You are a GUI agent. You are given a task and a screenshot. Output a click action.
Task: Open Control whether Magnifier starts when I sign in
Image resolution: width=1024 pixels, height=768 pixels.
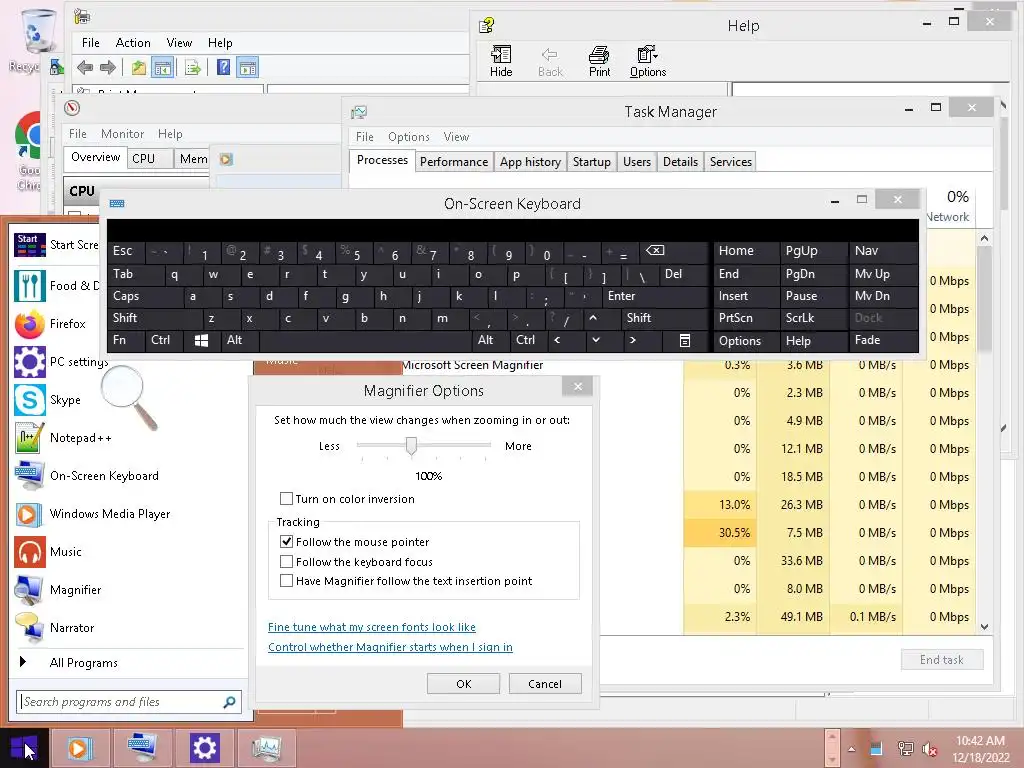tap(390, 647)
